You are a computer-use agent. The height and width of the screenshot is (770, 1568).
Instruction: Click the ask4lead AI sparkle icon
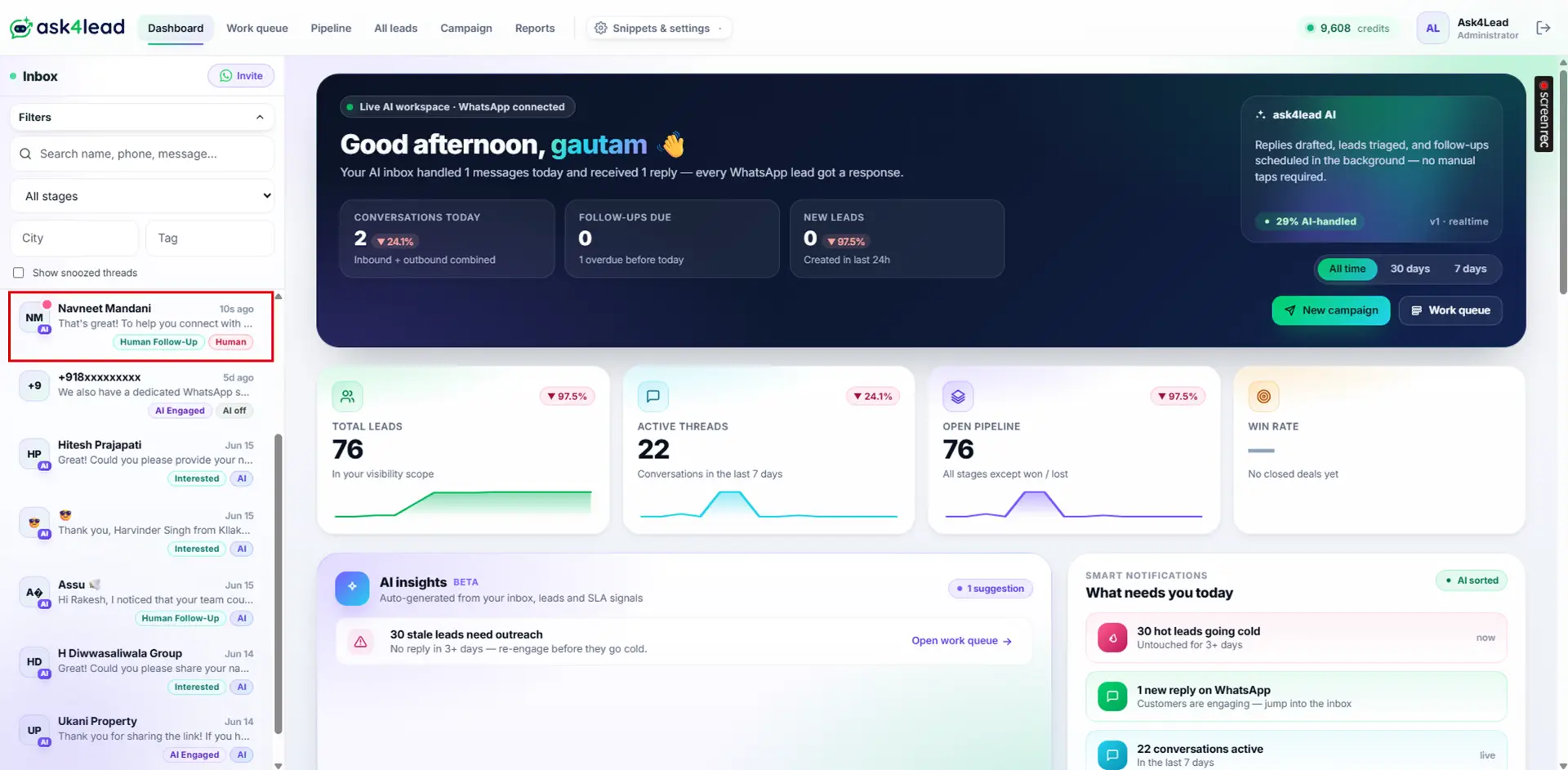pos(1261,115)
